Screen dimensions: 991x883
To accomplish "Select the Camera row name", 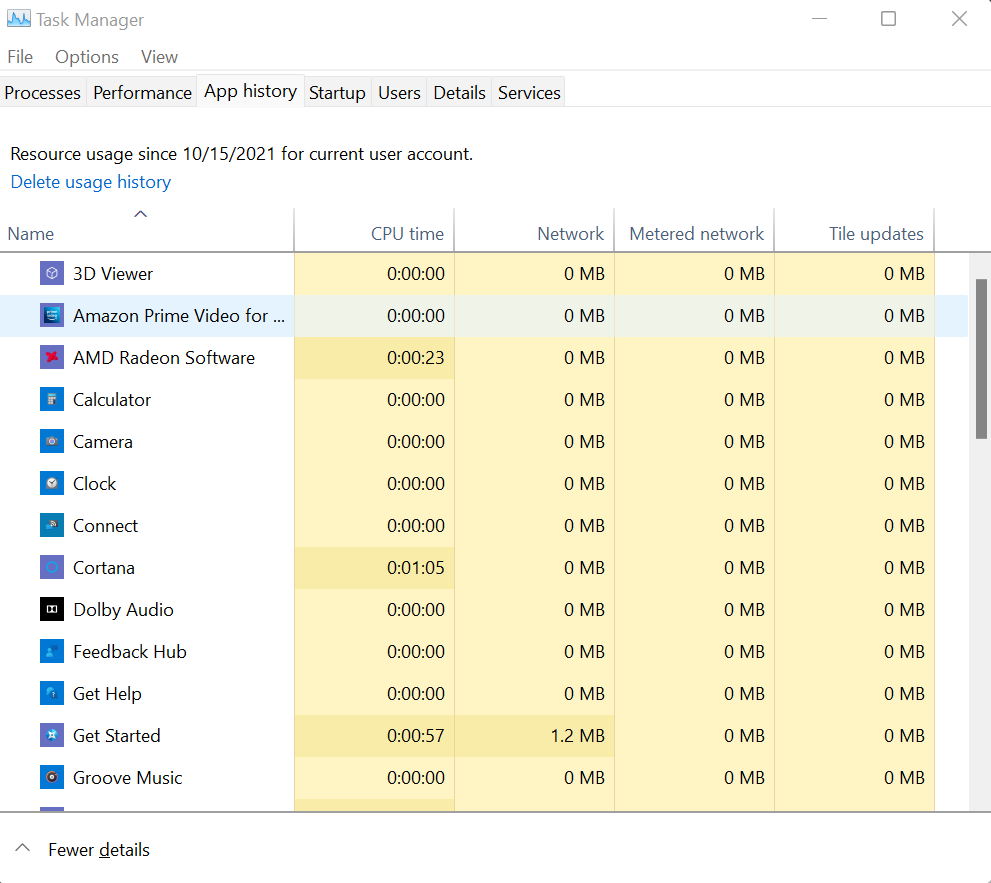I will pyautogui.click(x=102, y=442).
